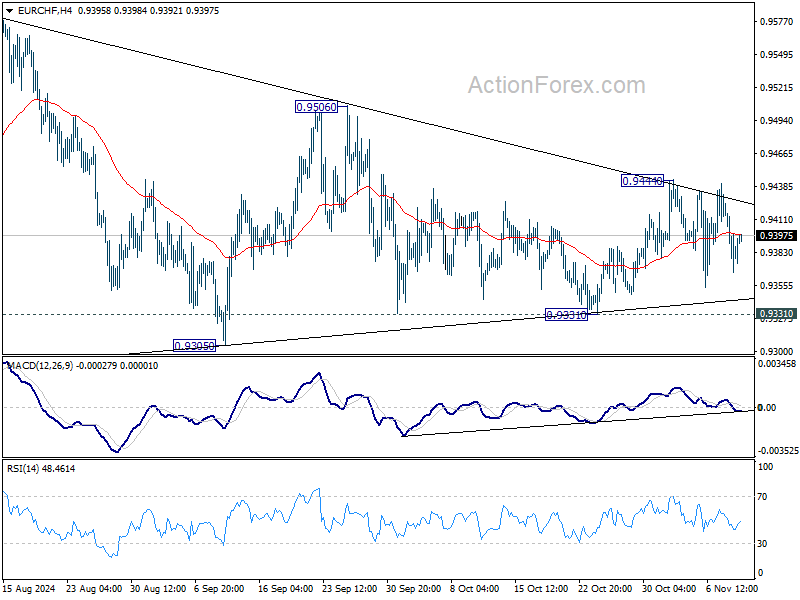Viewport: 800px width, 600px height.
Task: Select the 0.95060 price label
Action: click(x=316, y=107)
